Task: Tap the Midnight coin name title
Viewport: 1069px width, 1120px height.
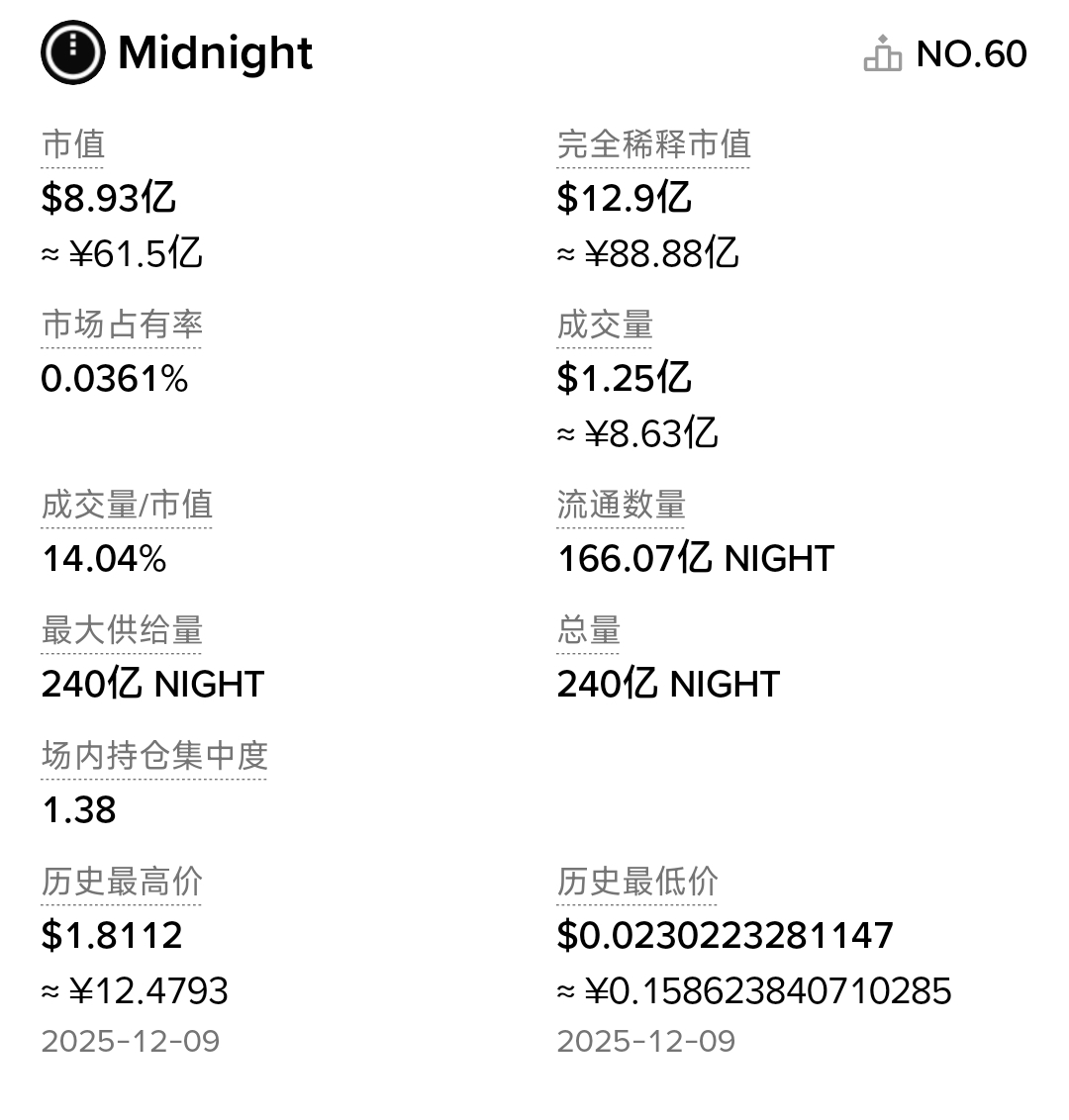Action: tap(215, 52)
